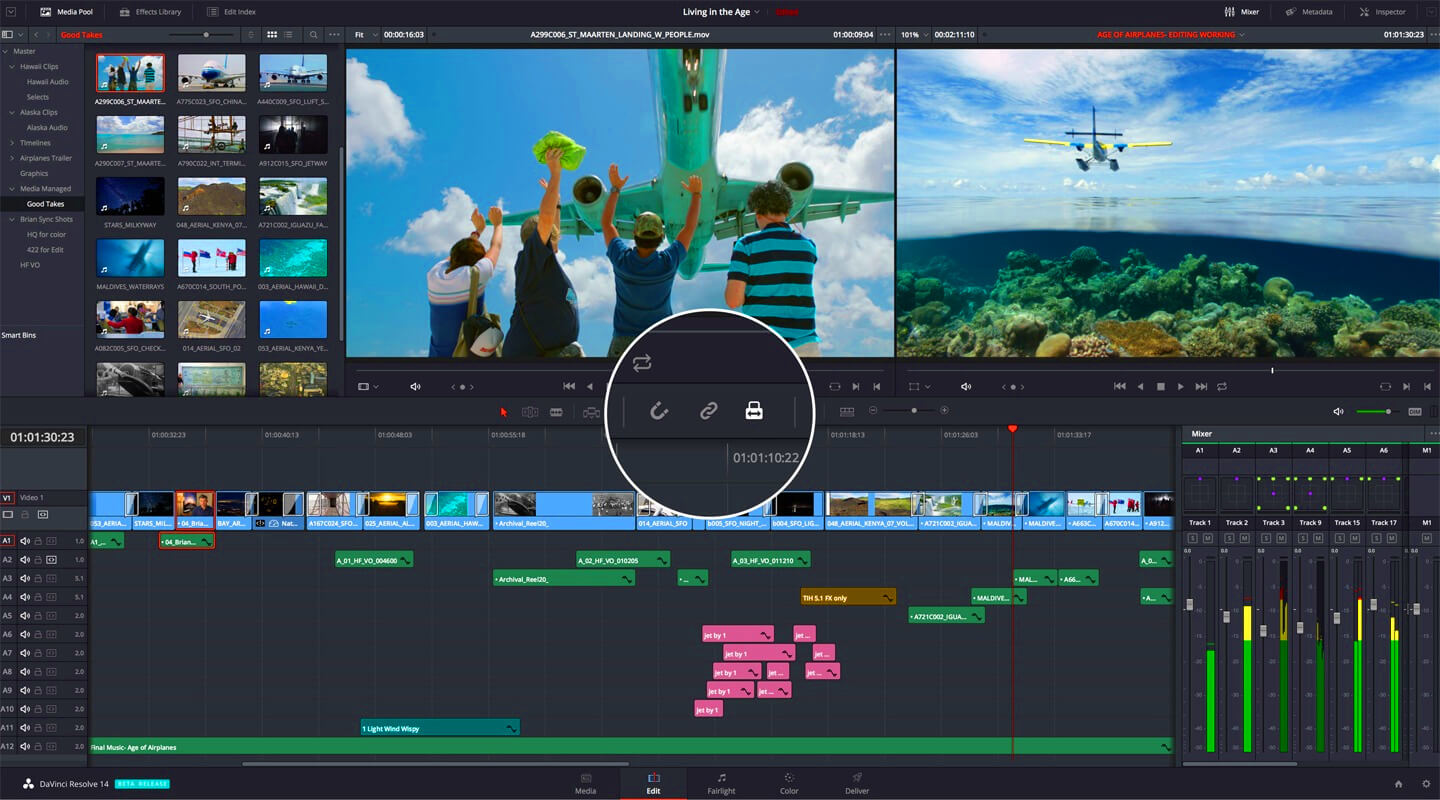Open the Edit Index panel
The width and height of the screenshot is (1440, 800).
(x=231, y=12)
